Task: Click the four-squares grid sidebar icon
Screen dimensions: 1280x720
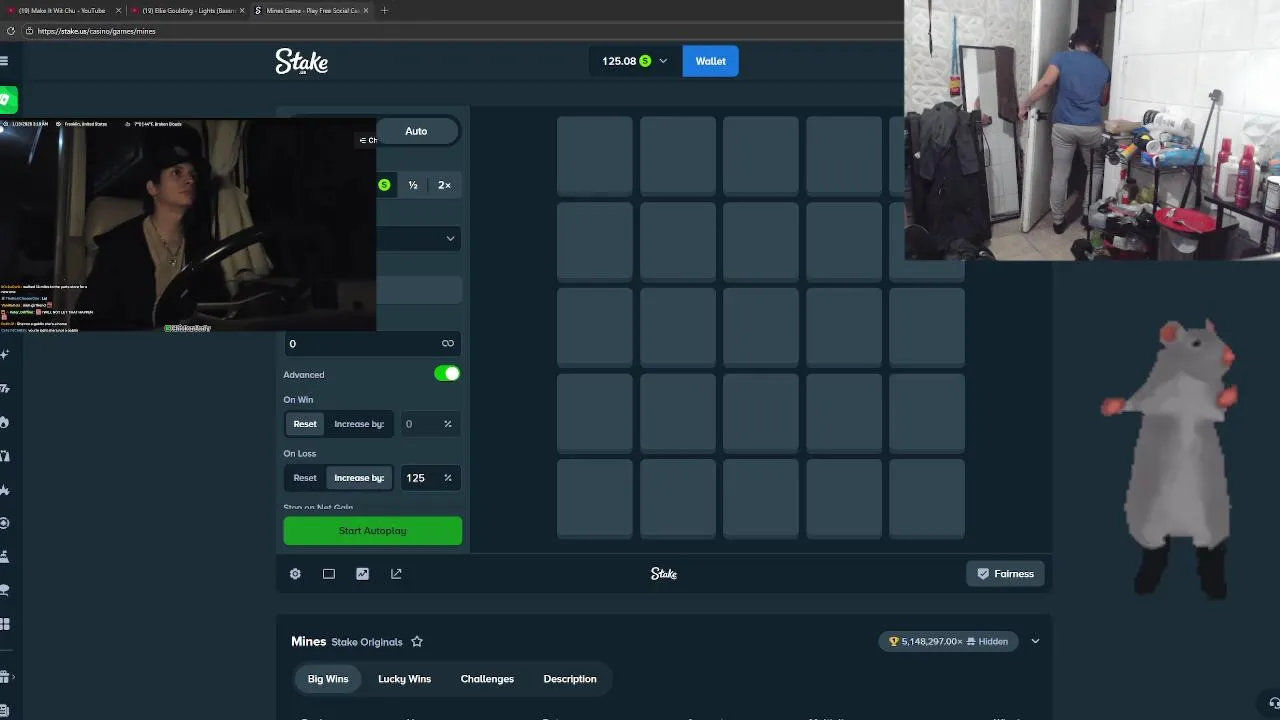Action: pos(5,624)
